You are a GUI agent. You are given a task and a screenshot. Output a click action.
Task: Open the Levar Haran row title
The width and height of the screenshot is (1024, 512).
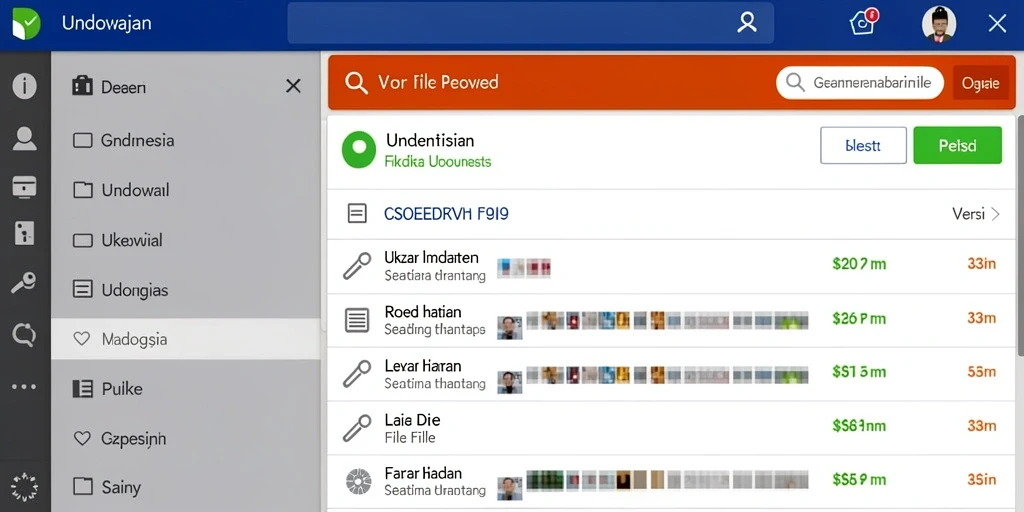click(423, 366)
